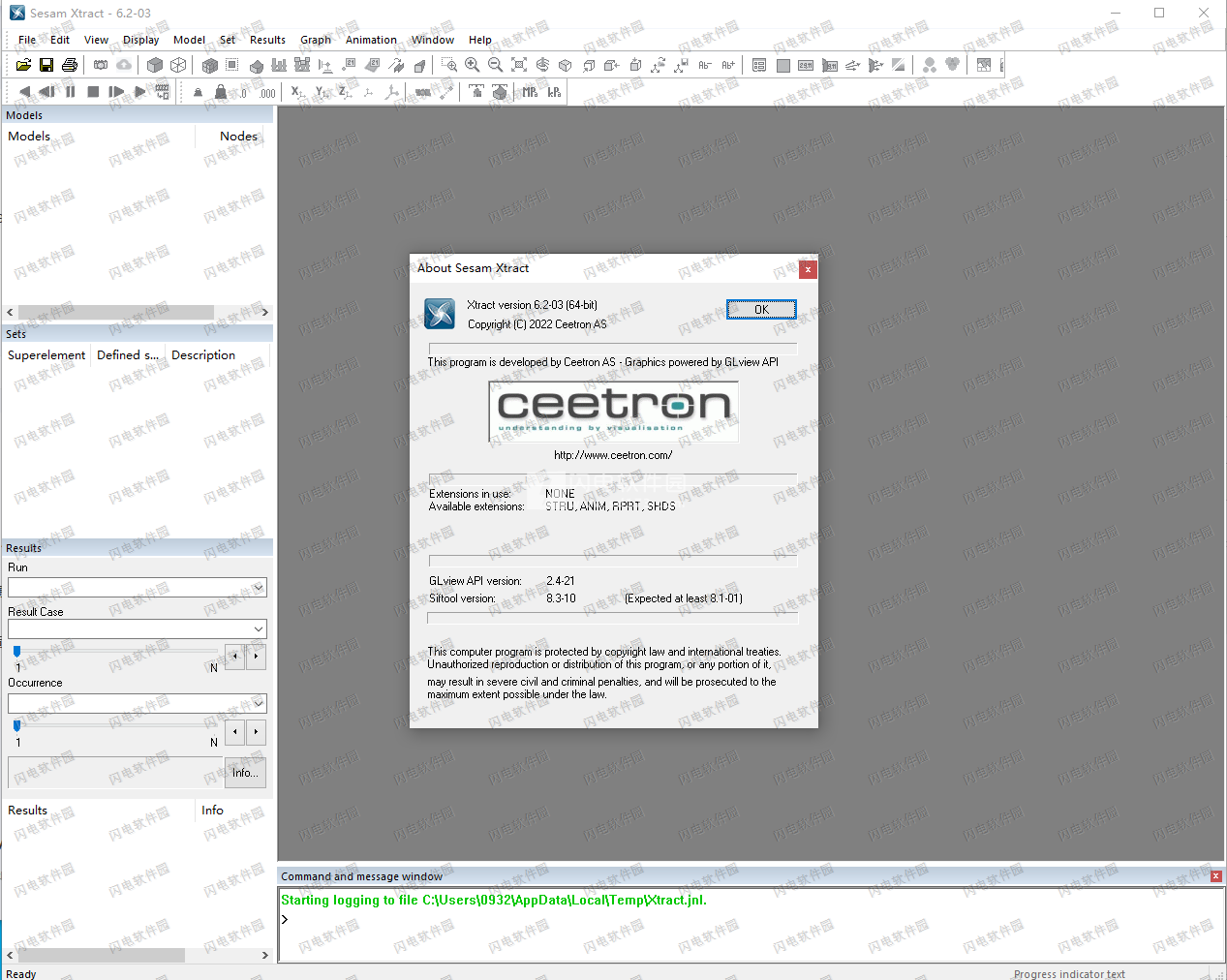
Task: Click the Info... button in Results panel
Action: pos(245,773)
